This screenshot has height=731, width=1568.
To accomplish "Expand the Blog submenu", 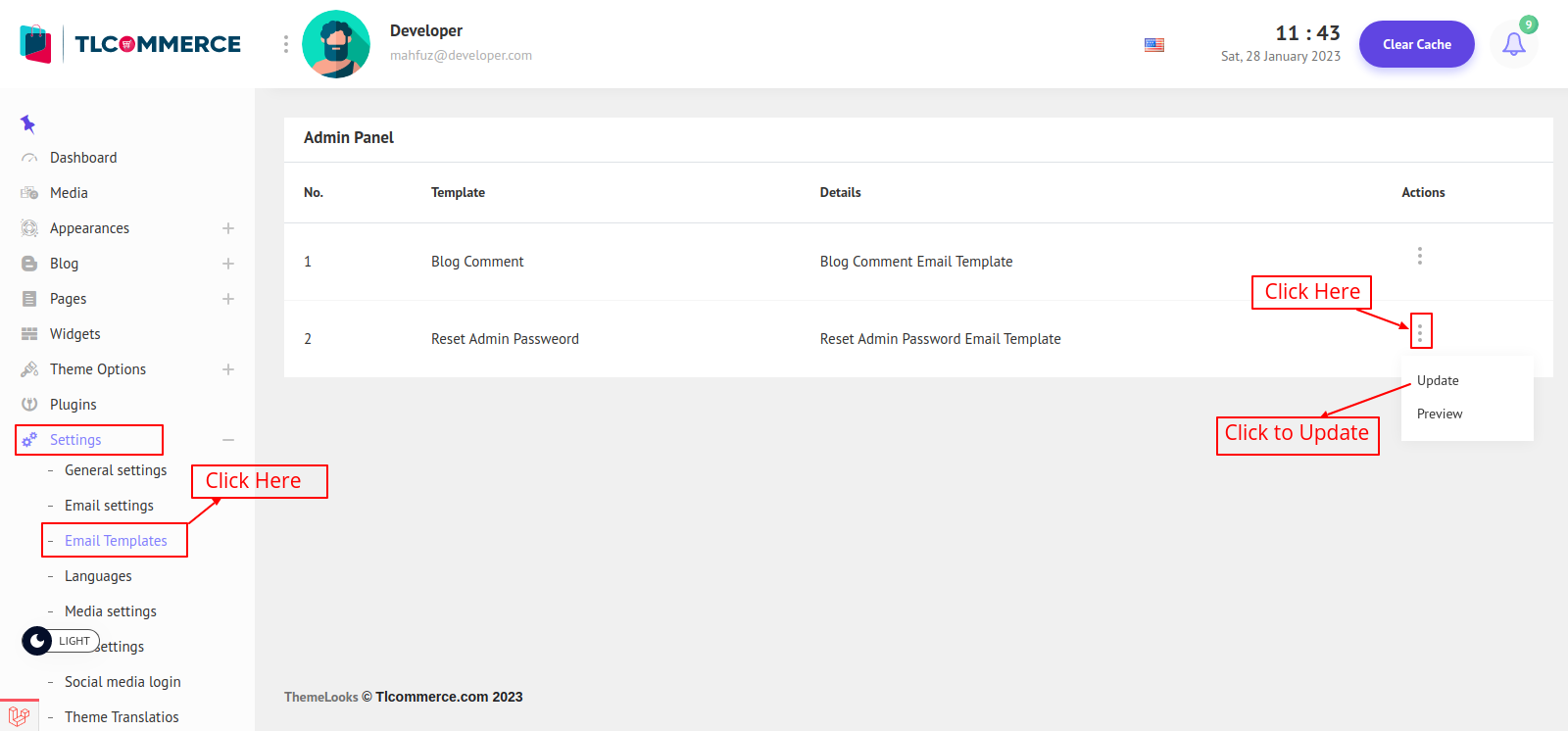I will pos(228,264).
